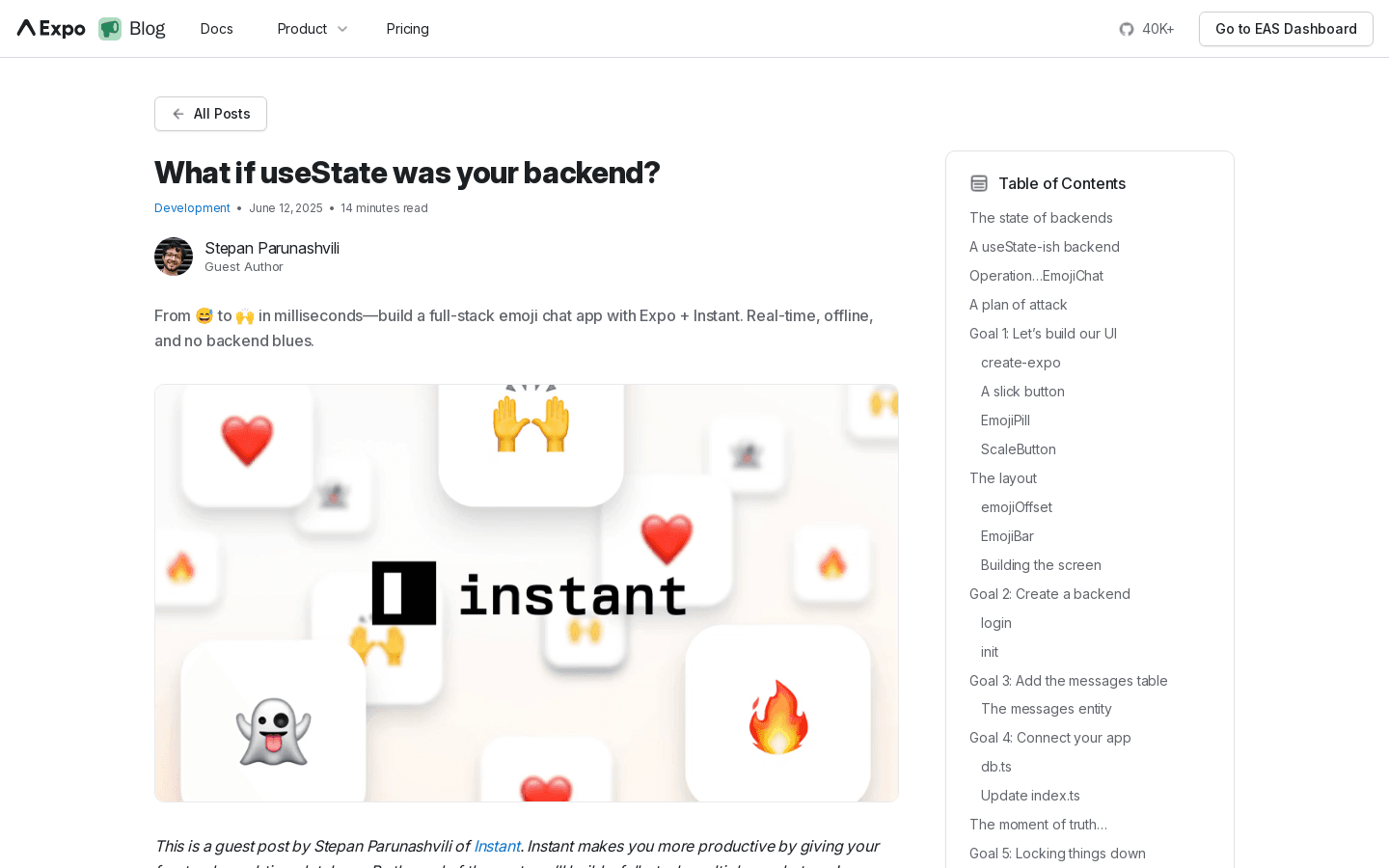Viewport: 1389px width, 868px height.
Task: Jump to Goal 1: Let's build our UI
Action: (1043, 334)
